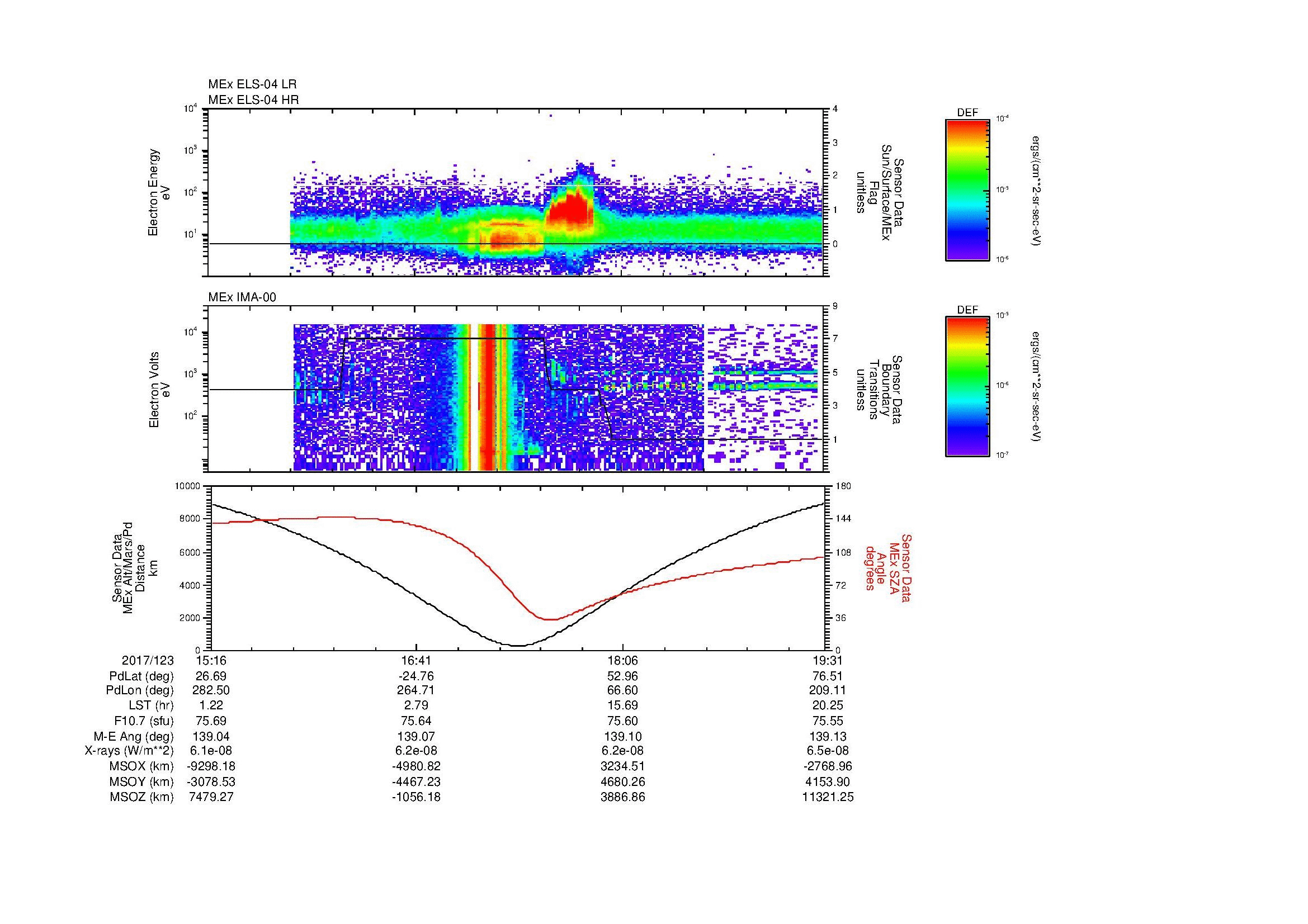Viewport: 1308px width, 924px height.
Task: Click MSOX value '-9298.18'
Action: pos(211,766)
